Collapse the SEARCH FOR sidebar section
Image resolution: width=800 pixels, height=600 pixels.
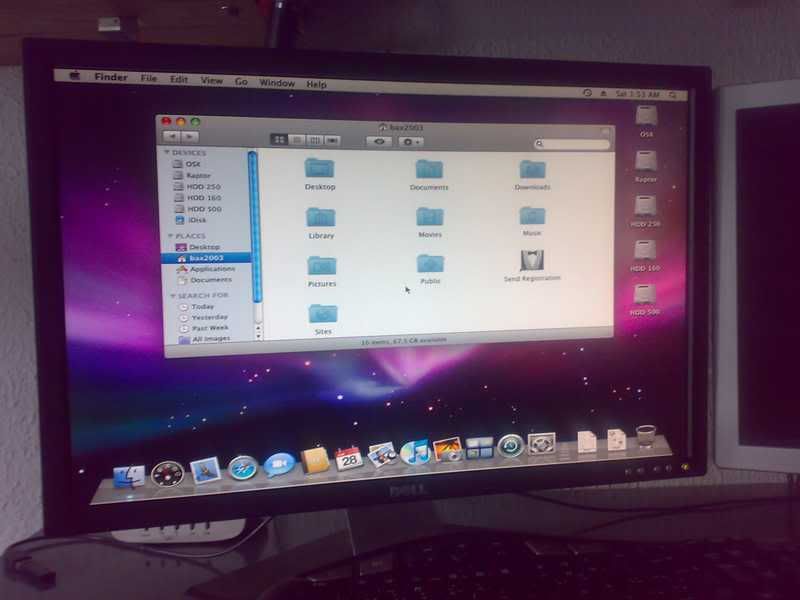(173, 295)
